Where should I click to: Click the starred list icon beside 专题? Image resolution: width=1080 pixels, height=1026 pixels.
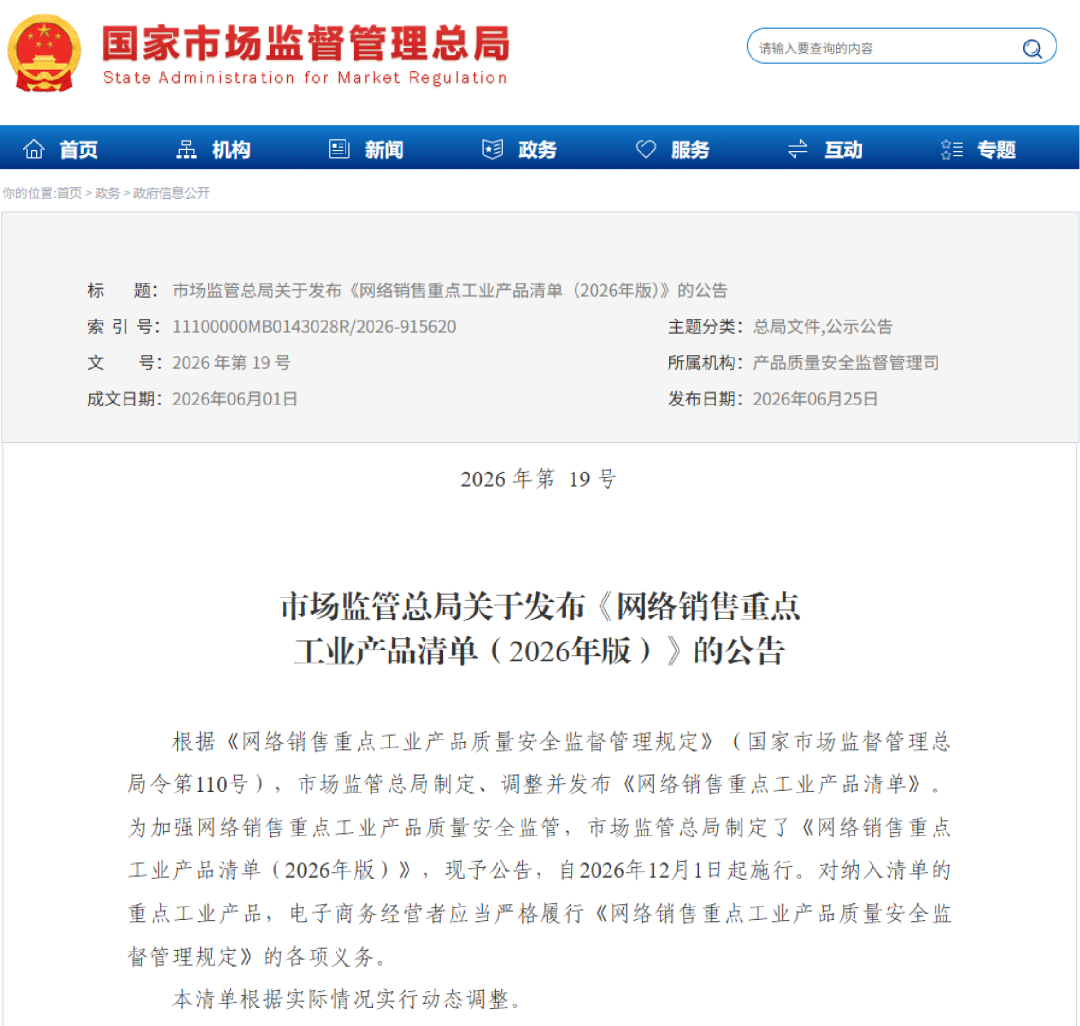[x=951, y=149]
